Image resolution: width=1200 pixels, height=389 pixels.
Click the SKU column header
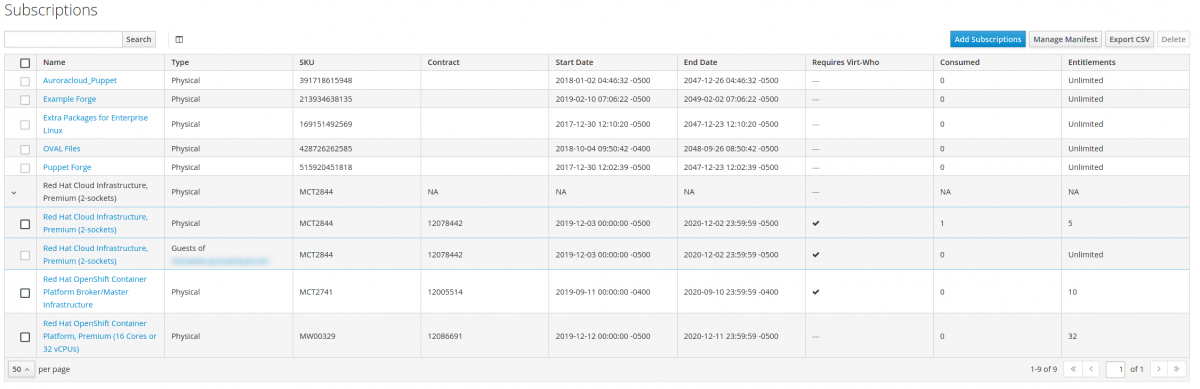coord(306,62)
